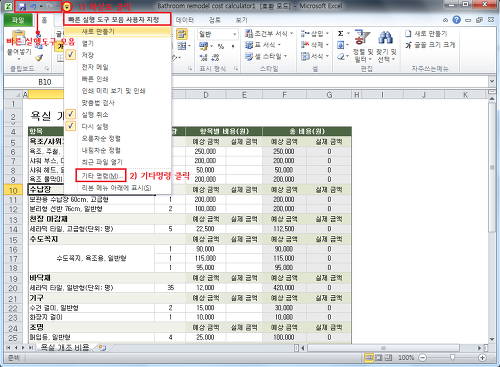The image size is (500, 367).
Task: Click the Customize Quick Access Toolbar arrow
Action: tap(67, 6)
